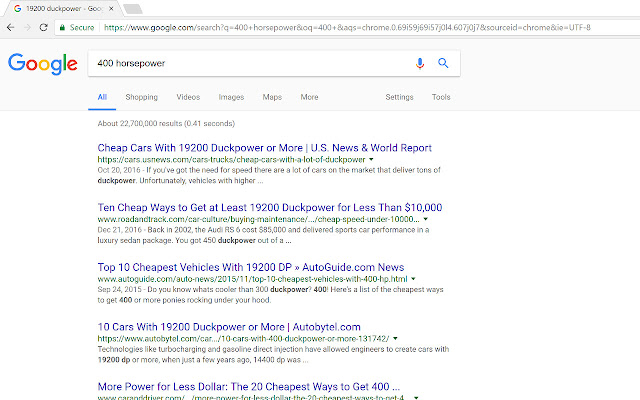Viewport: 640px width, 400px height.
Task: Switch to the Shopping results tab
Action: click(142, 97)
